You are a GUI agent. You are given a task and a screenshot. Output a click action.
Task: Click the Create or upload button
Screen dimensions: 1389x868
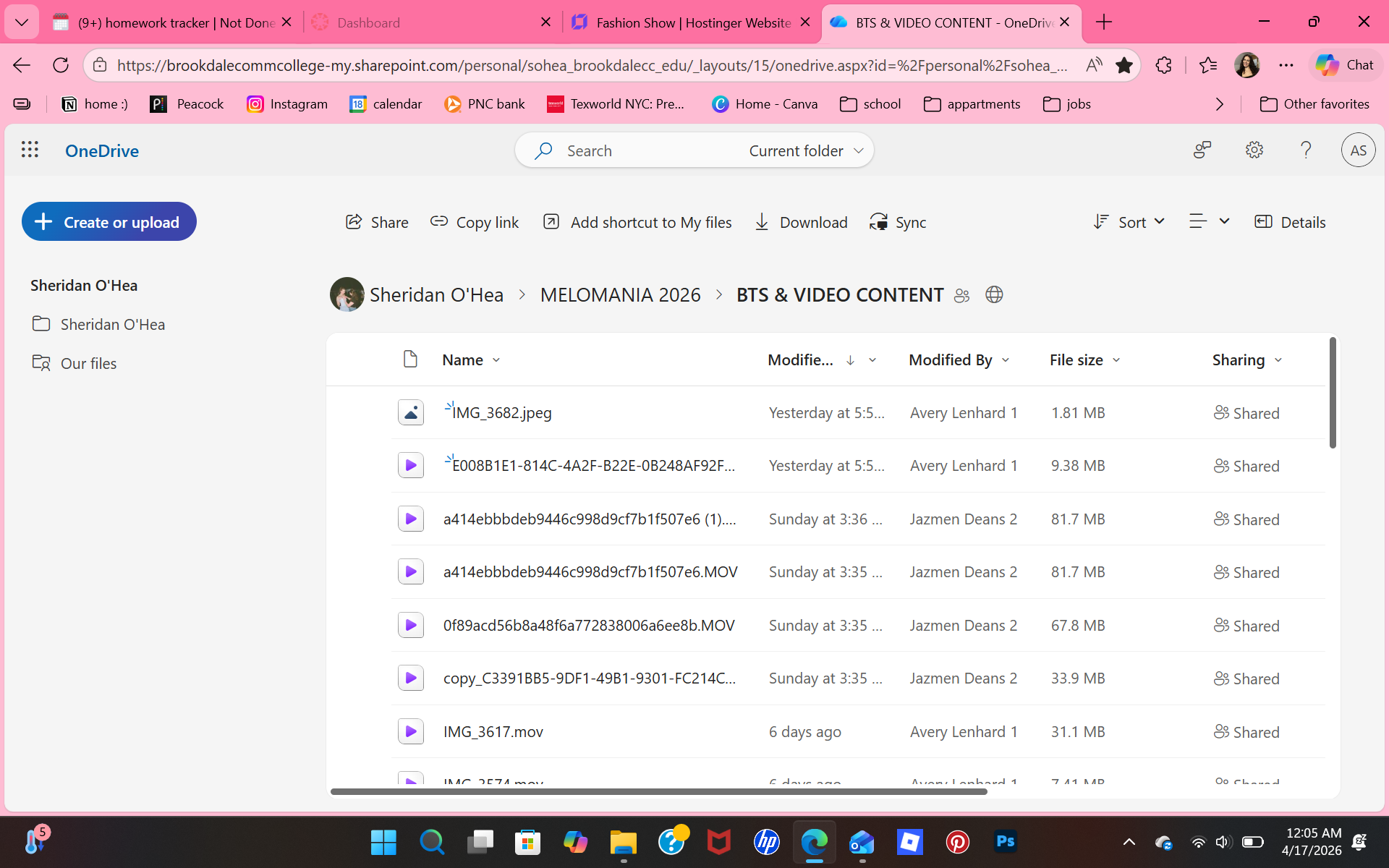[x=109, y=222]
